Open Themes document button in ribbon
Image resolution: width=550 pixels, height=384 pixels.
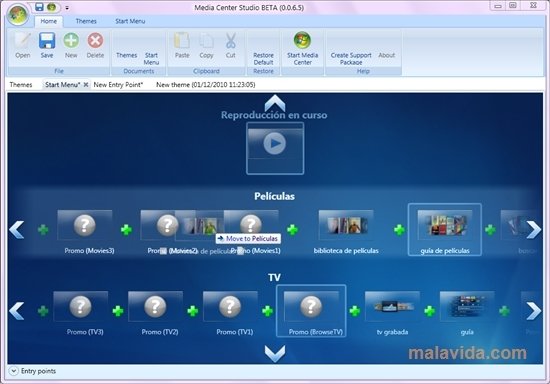pos(127,55)
